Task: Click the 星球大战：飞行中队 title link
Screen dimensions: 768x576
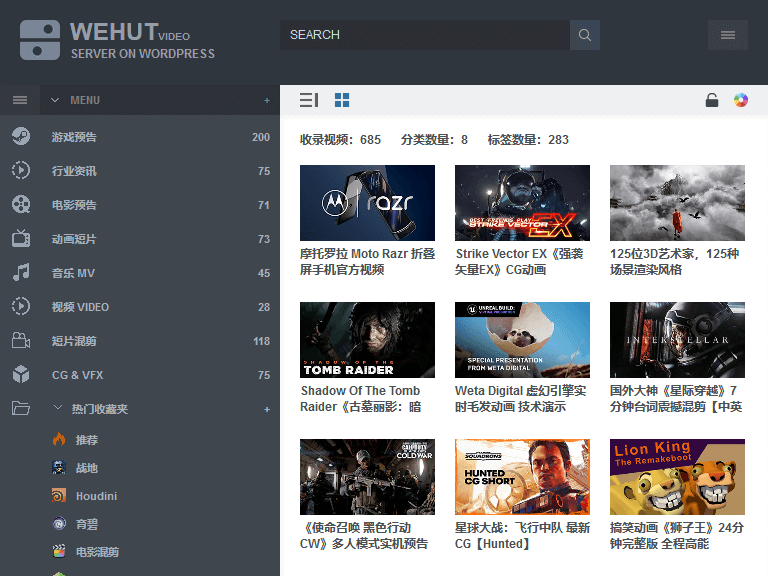Action: (522, 535)
